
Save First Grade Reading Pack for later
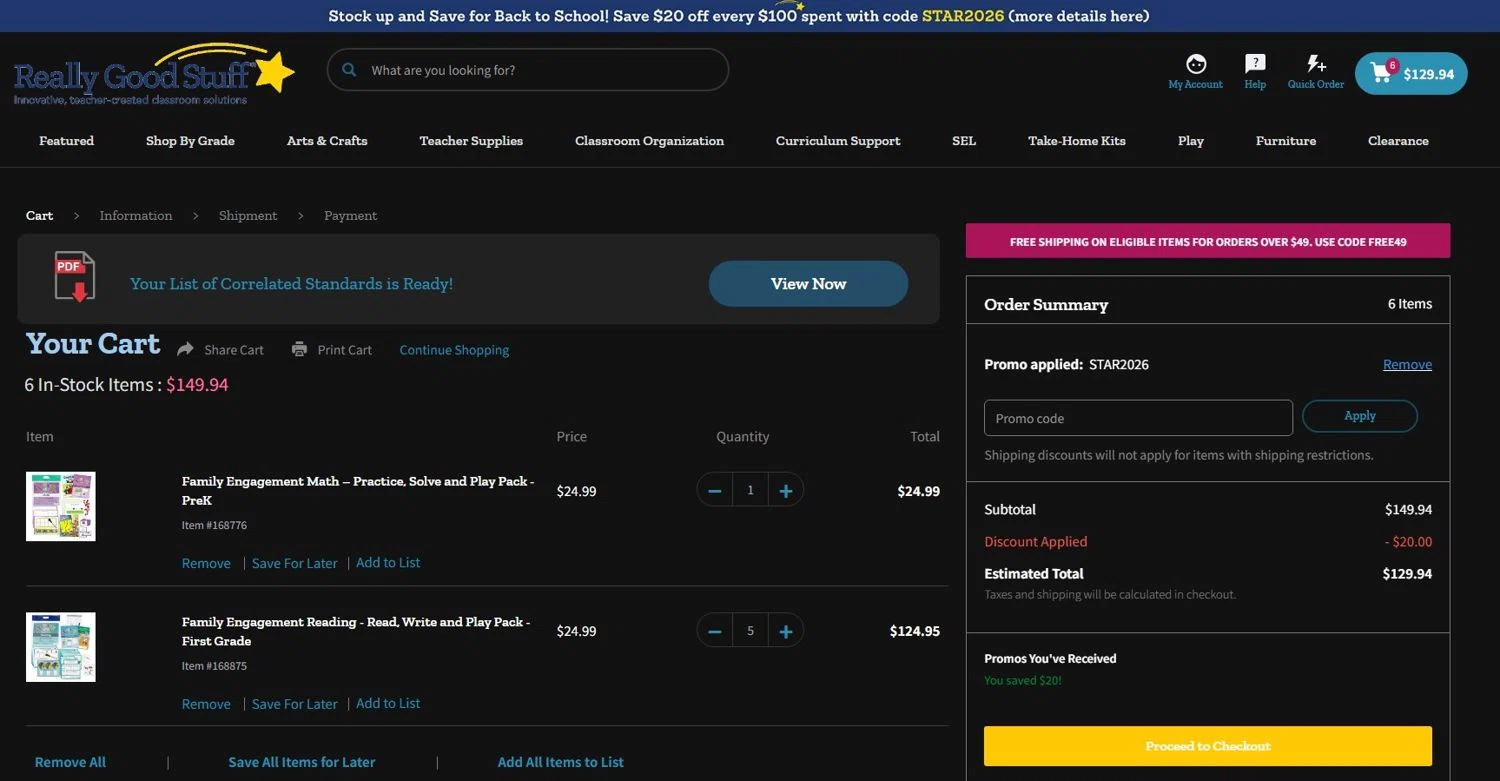click(295, 704)
